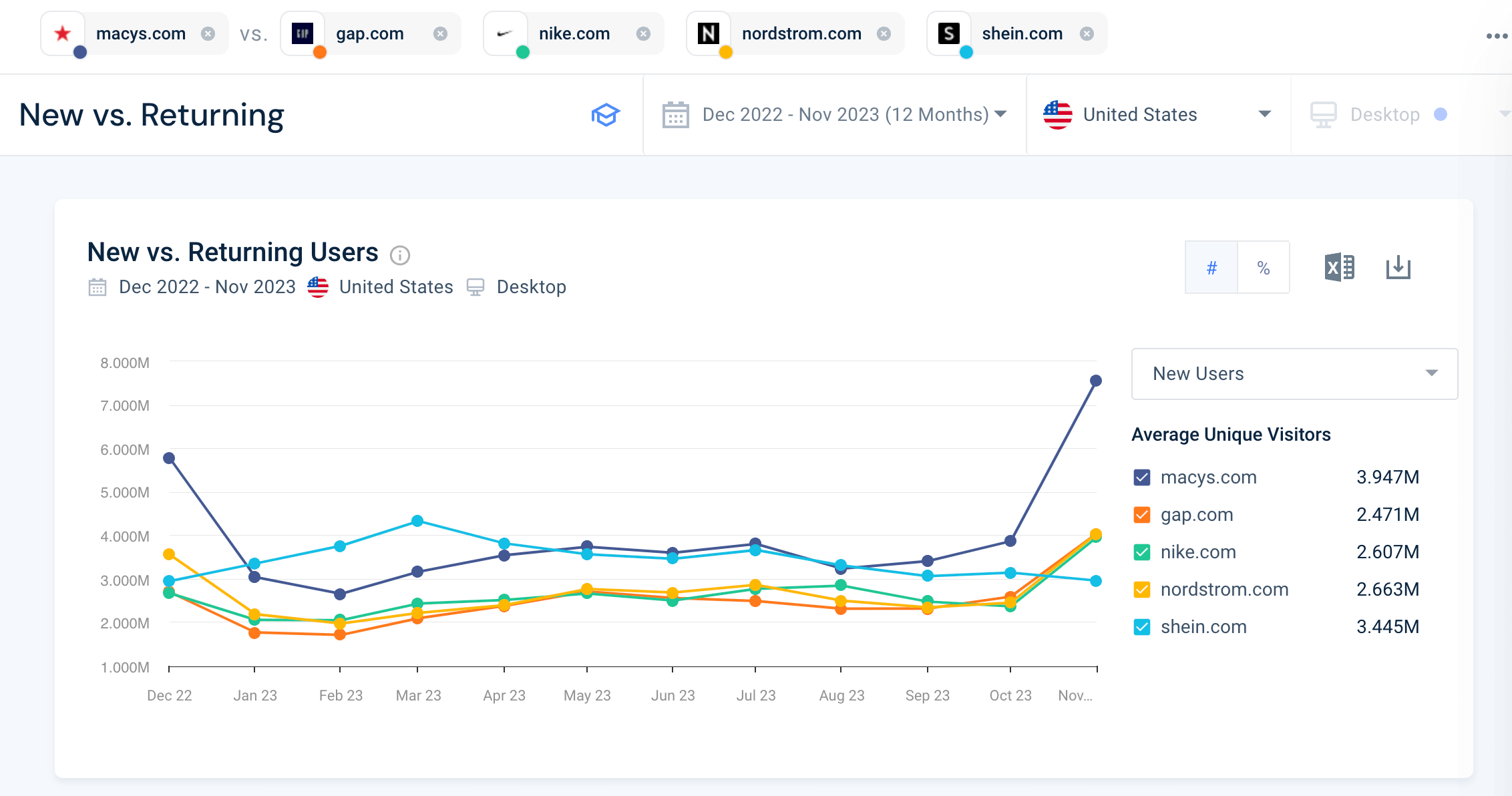Screen dimensions: 1512x796
Task: Click the nordstrom.com N logo
Action: click(x=709, y=33)
